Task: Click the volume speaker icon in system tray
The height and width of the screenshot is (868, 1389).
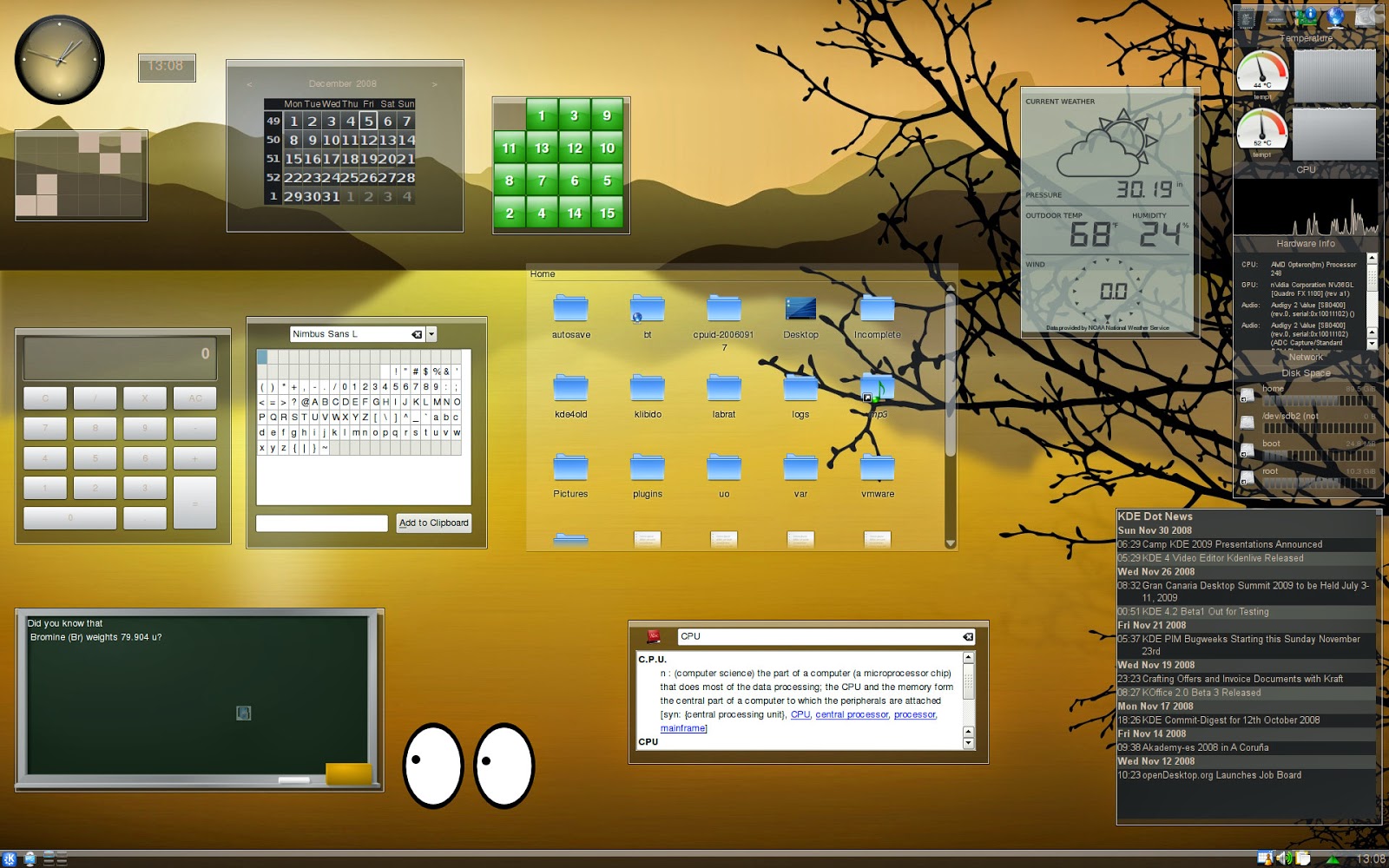Action: pyautogui.click(x=1284, y=858)
